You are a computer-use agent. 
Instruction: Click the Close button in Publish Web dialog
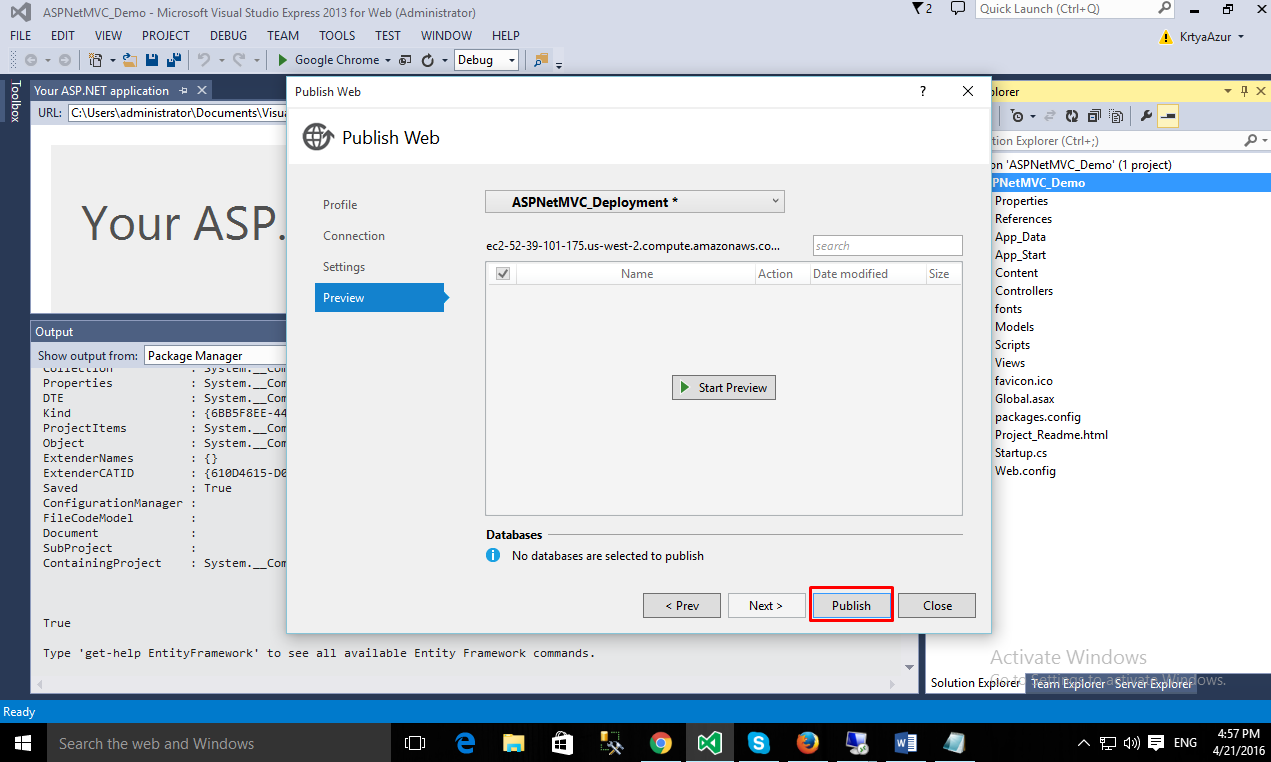pyautogui.click(x=937, y=605)
